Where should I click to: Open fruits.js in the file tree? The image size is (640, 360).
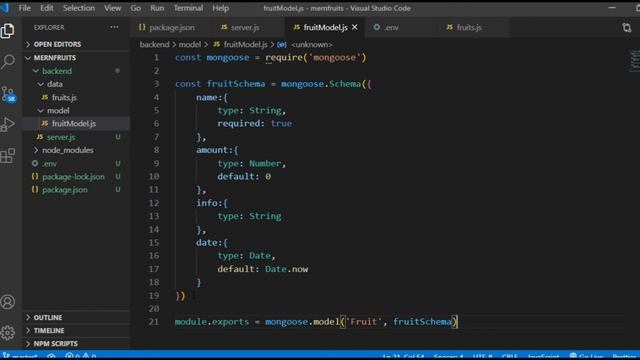point(64,97)
